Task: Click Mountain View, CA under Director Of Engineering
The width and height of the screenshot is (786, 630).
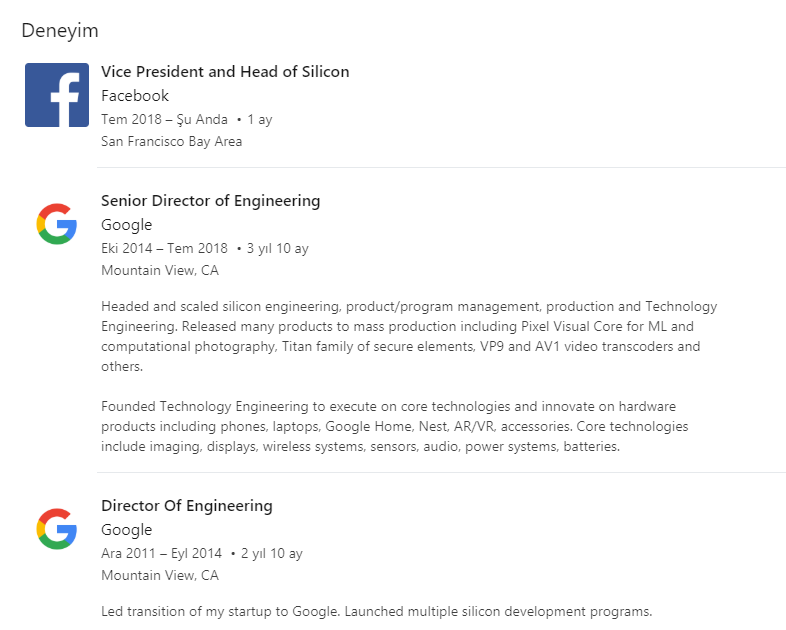Action: point(160,575)
